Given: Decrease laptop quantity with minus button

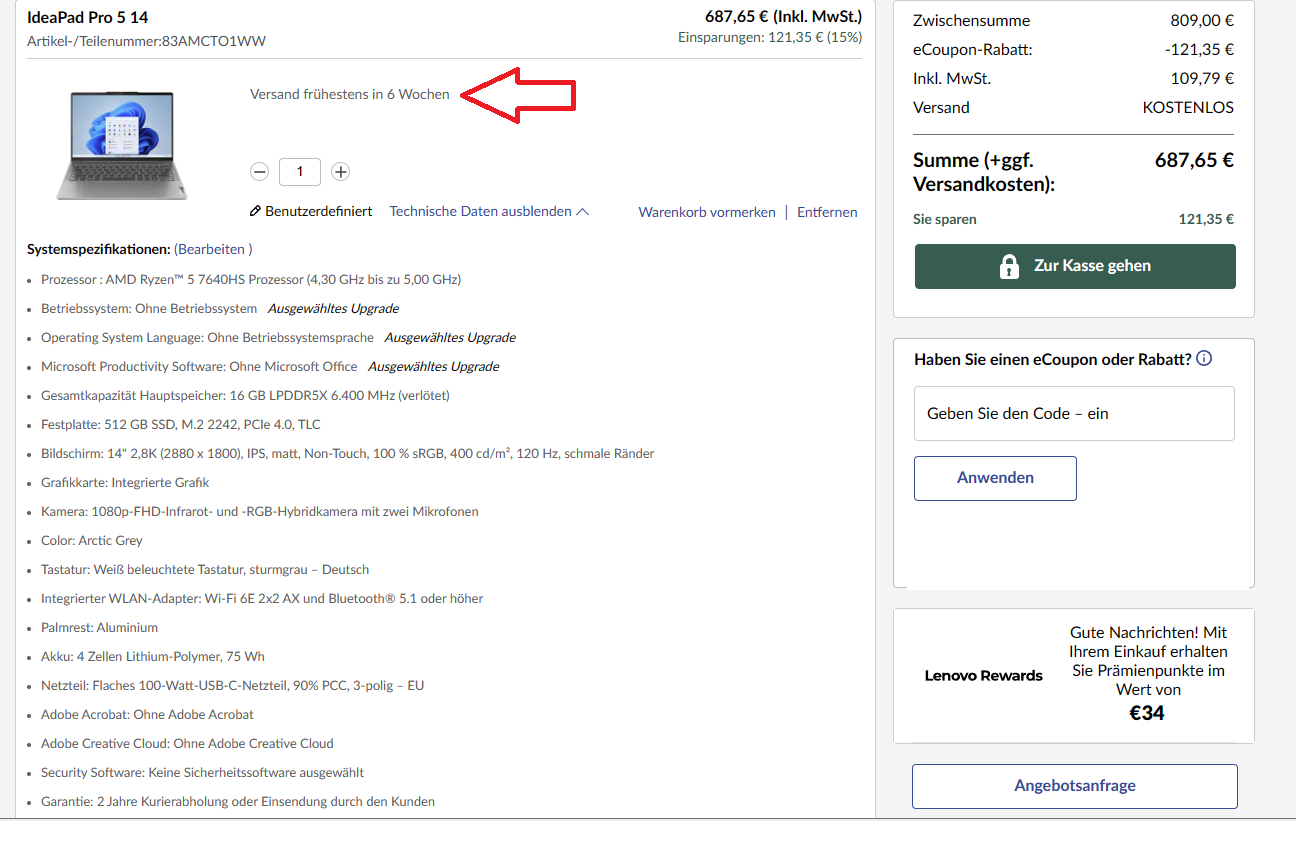Looking at the screenshot, I should coord(260,172).
